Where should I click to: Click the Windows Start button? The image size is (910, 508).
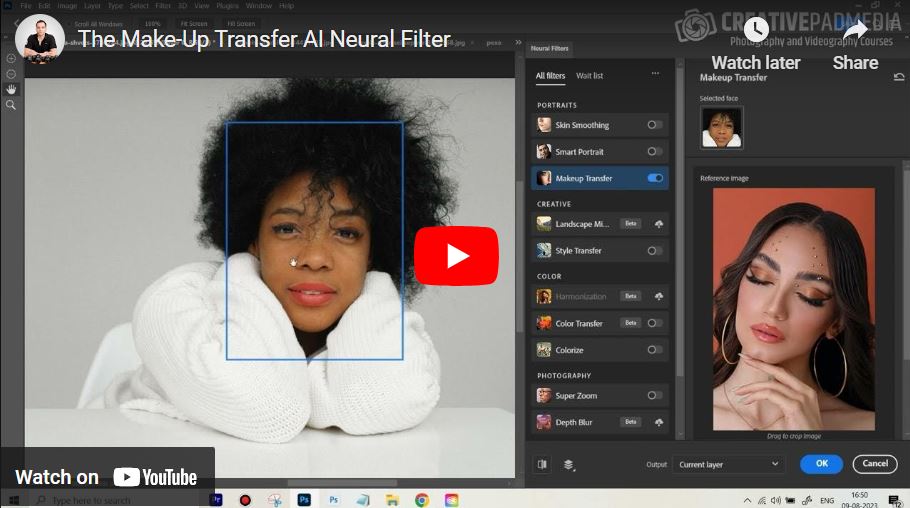pyautogui.click(x=13, y=500)
